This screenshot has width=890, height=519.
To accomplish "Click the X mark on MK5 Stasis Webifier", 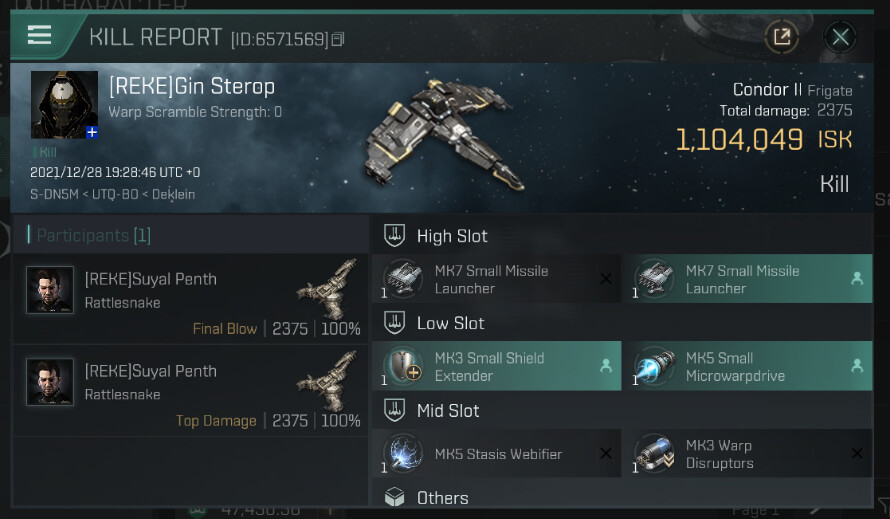I will coord(605,454).
